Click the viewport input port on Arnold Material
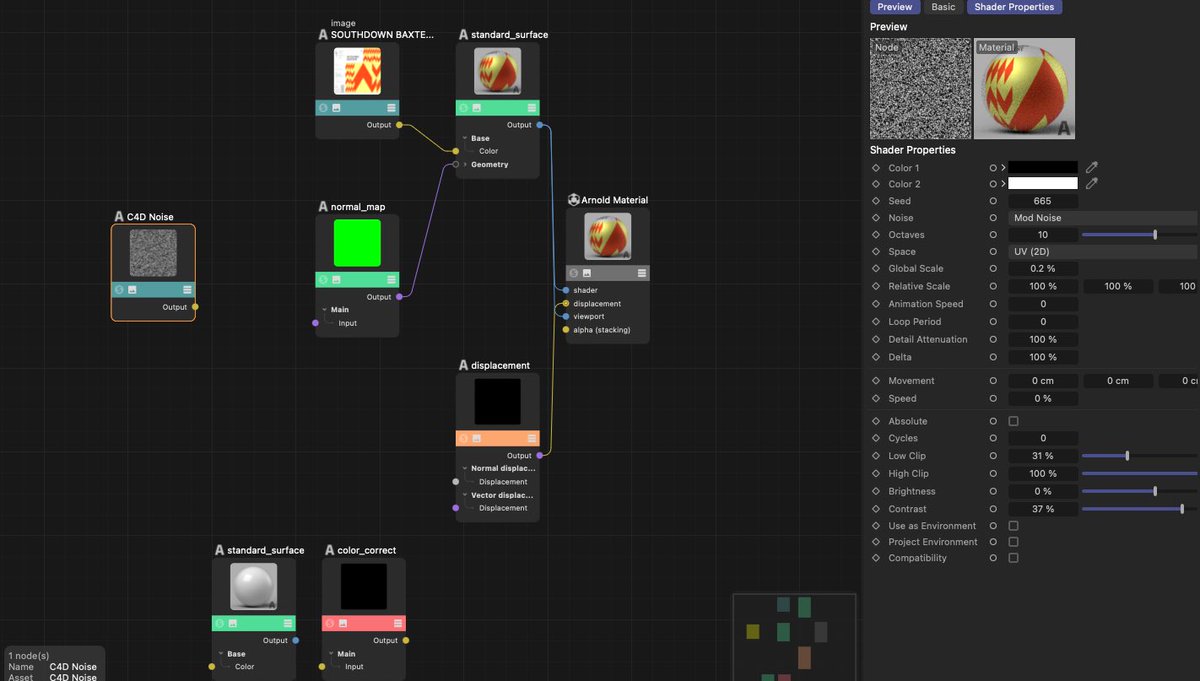This screenshot has width=1200, height=681. (x=566, y=316)
